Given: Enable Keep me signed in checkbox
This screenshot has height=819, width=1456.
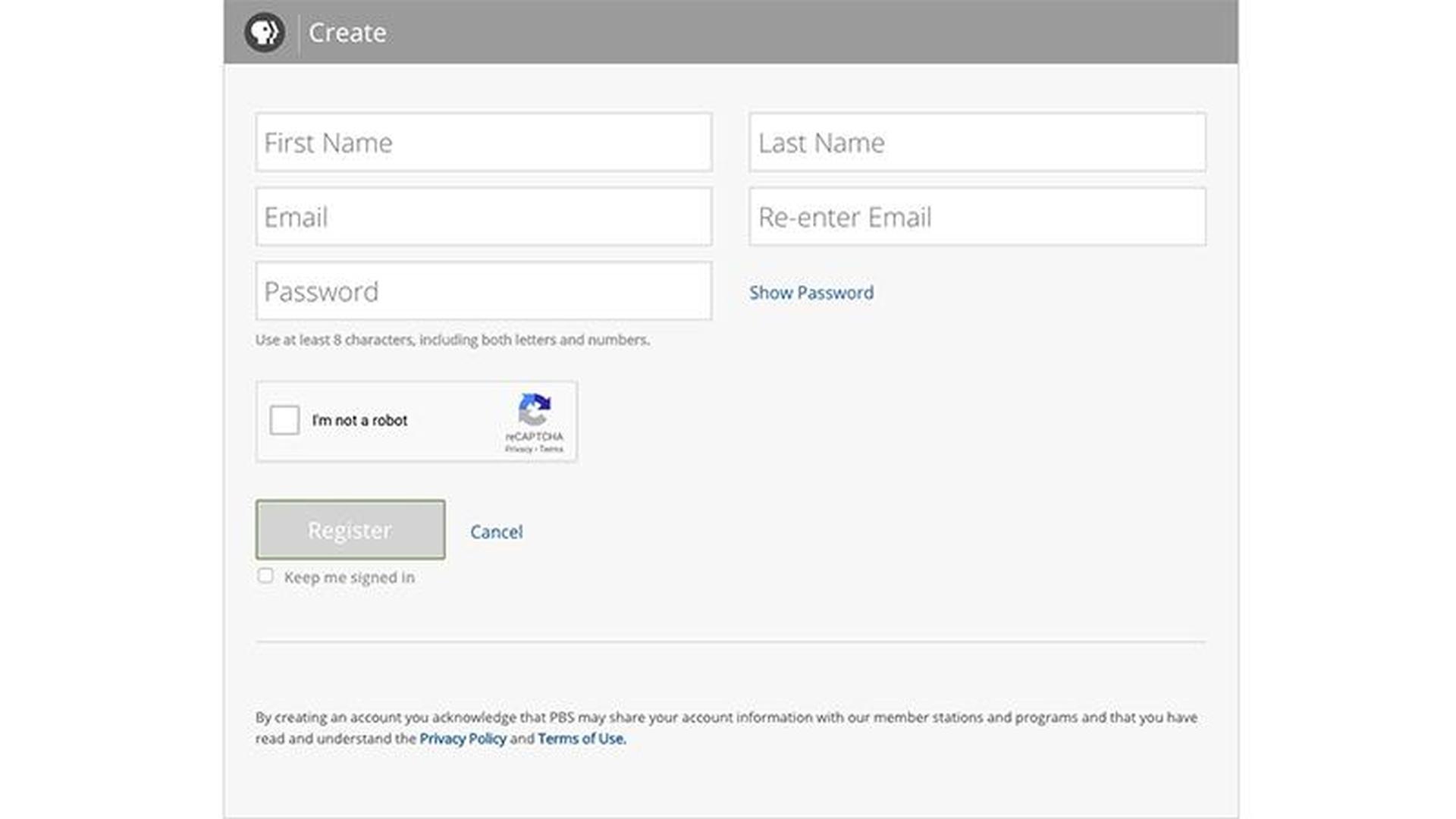Looking at the screenshot, I should pos(265,576).
